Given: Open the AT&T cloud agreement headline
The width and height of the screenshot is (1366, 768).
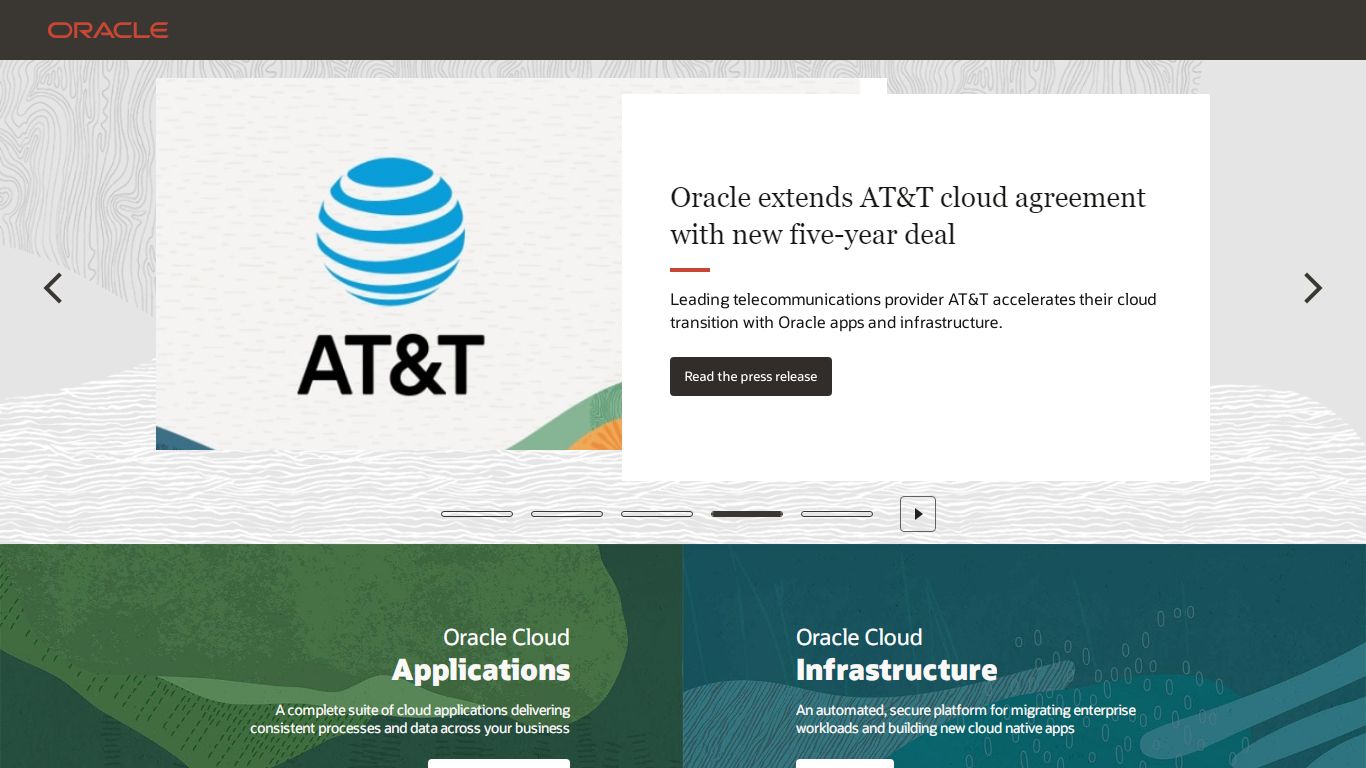Looking at the screenshot, I should 908,216.
